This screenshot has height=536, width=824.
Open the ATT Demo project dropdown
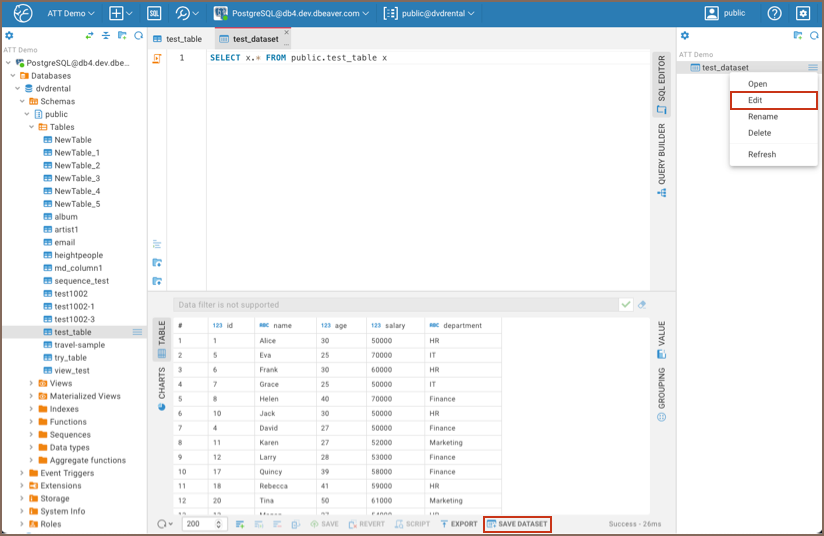pyautogui.click(x=72, y=13)
